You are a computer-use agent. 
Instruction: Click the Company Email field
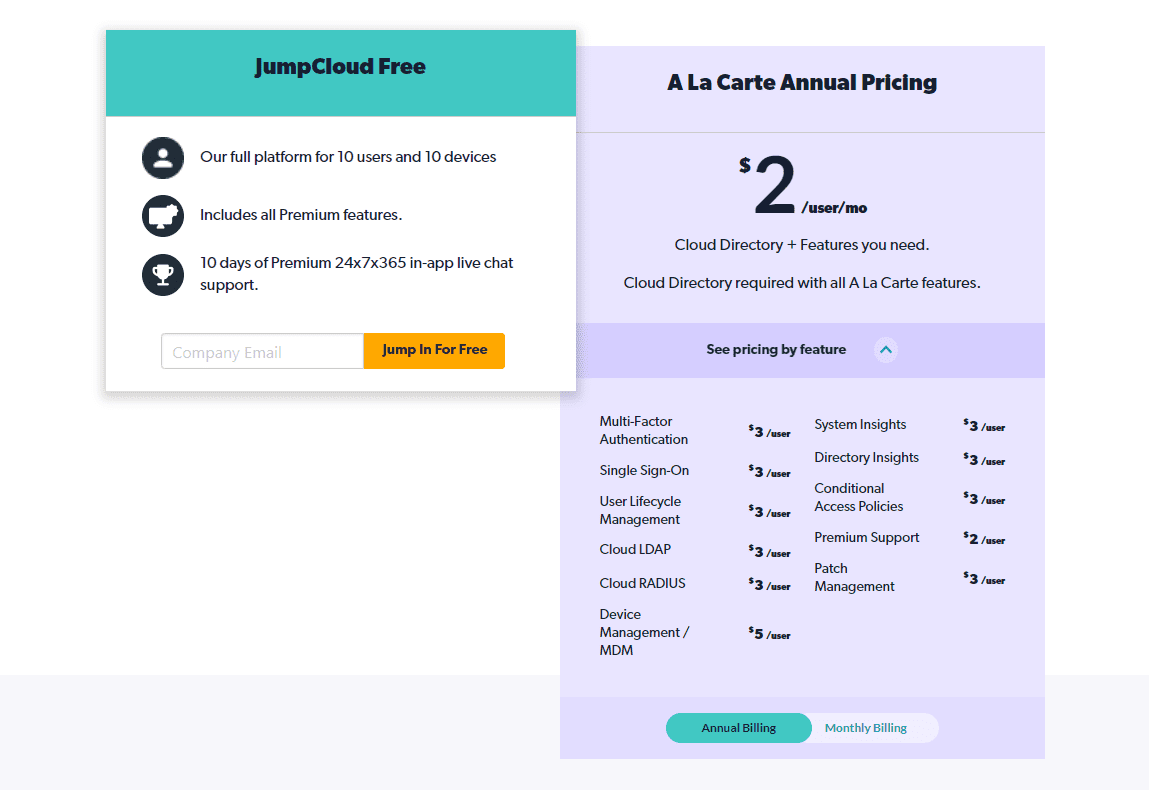pos(262,351)
